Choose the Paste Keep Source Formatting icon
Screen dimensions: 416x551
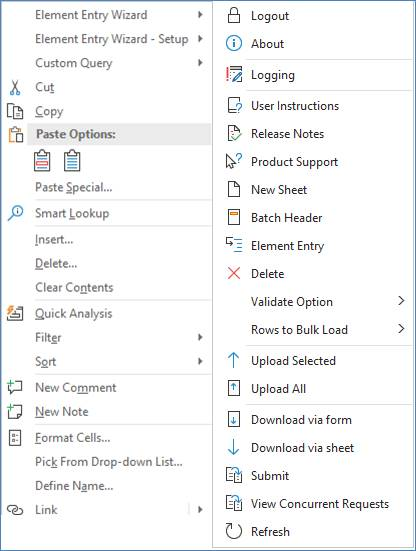42,161
